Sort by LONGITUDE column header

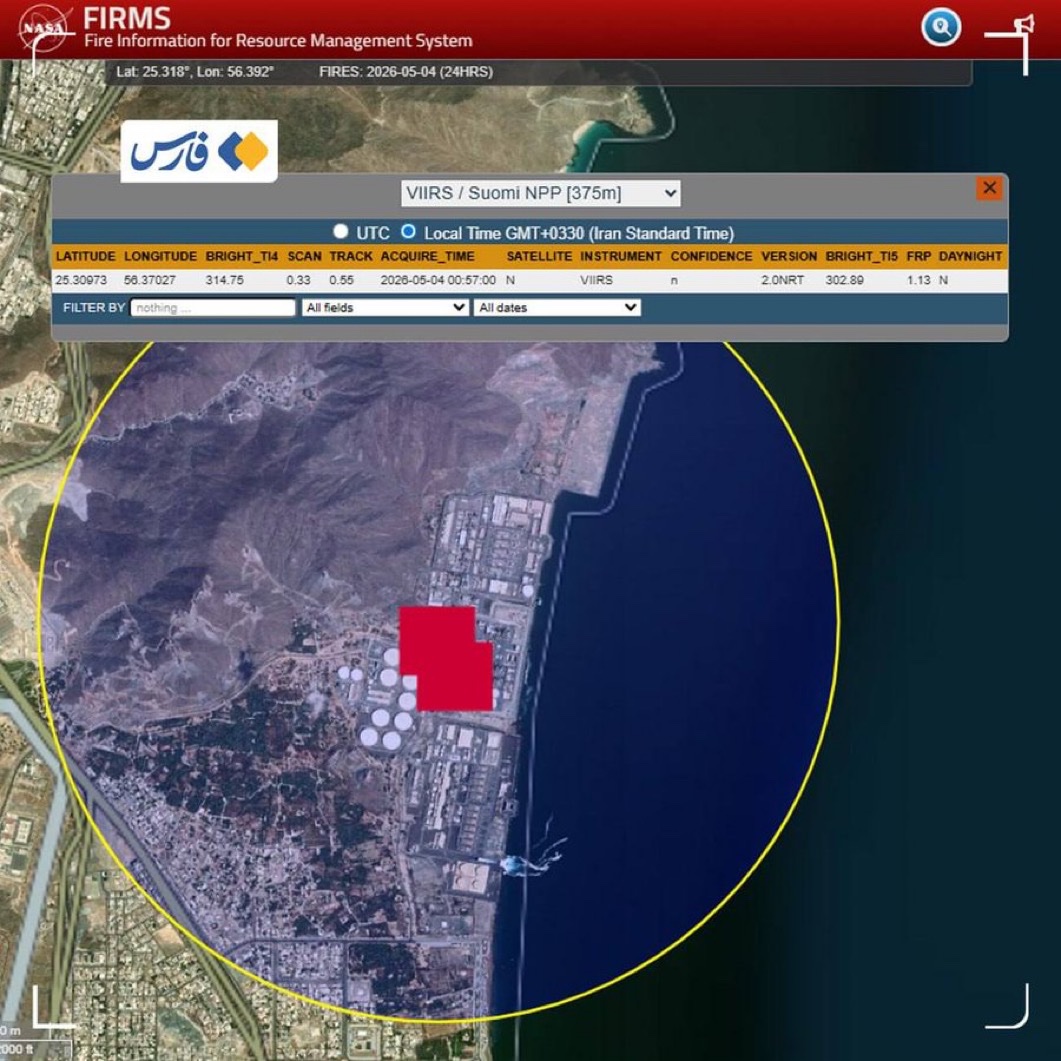coord(160,256)
